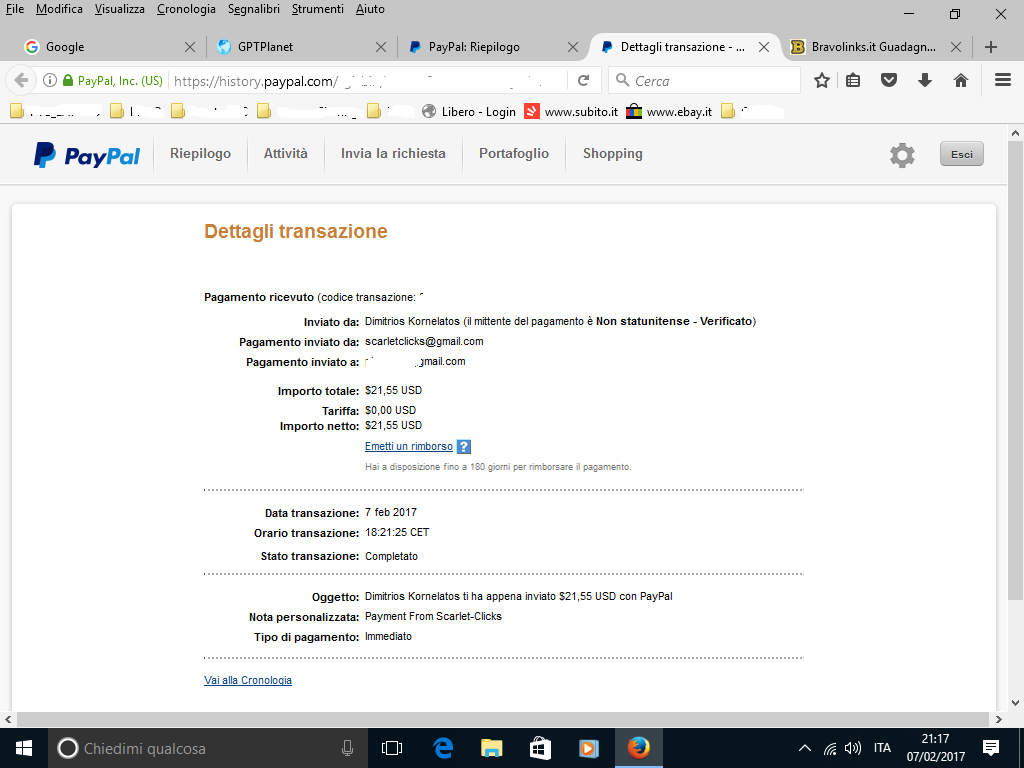The height and width of the screenshot is (768, 1024).
Task: Open the Libero - Login bookmark
Action: click(x=470, y=112)
